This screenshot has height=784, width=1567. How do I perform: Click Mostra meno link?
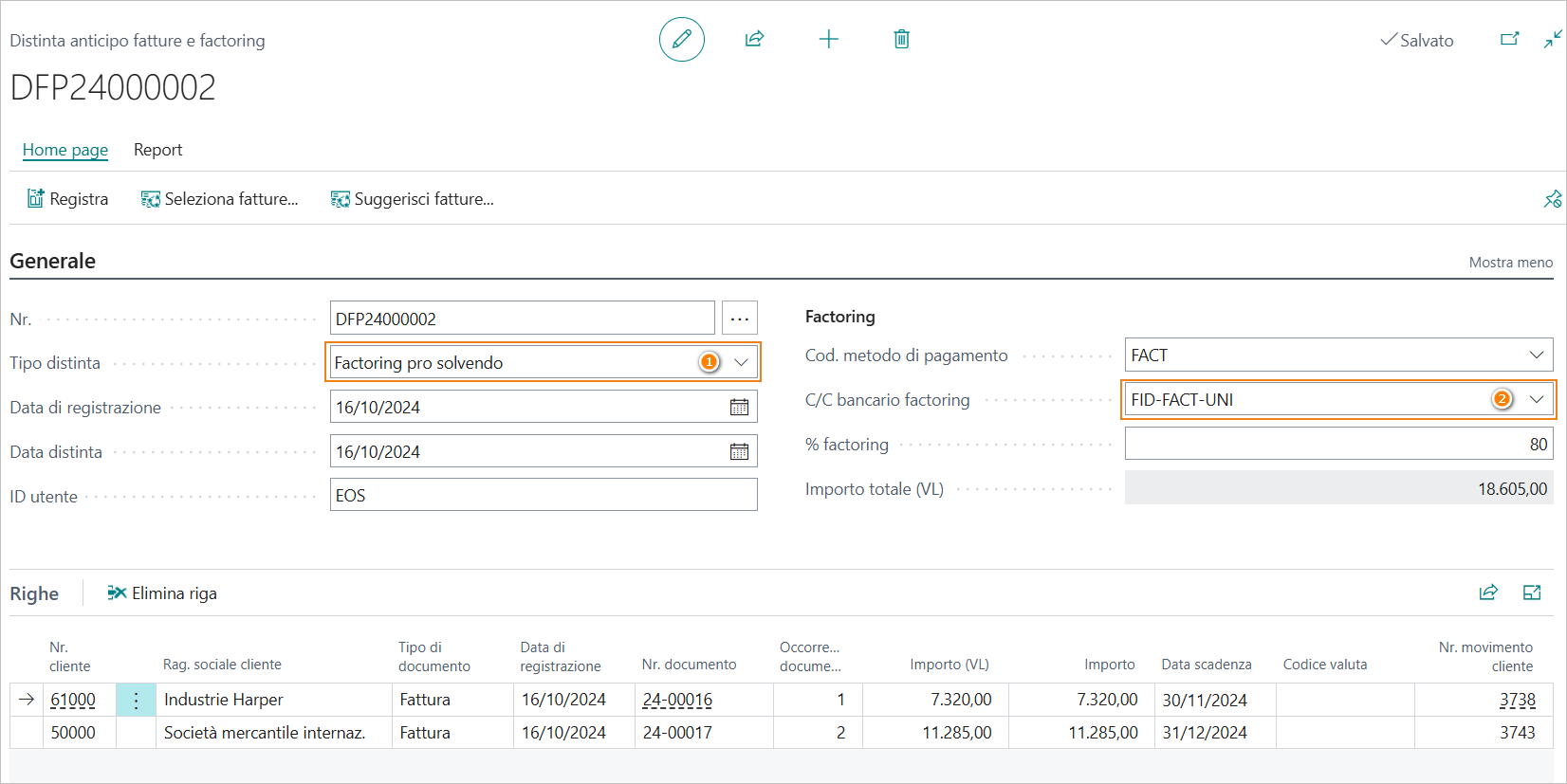1510,263
